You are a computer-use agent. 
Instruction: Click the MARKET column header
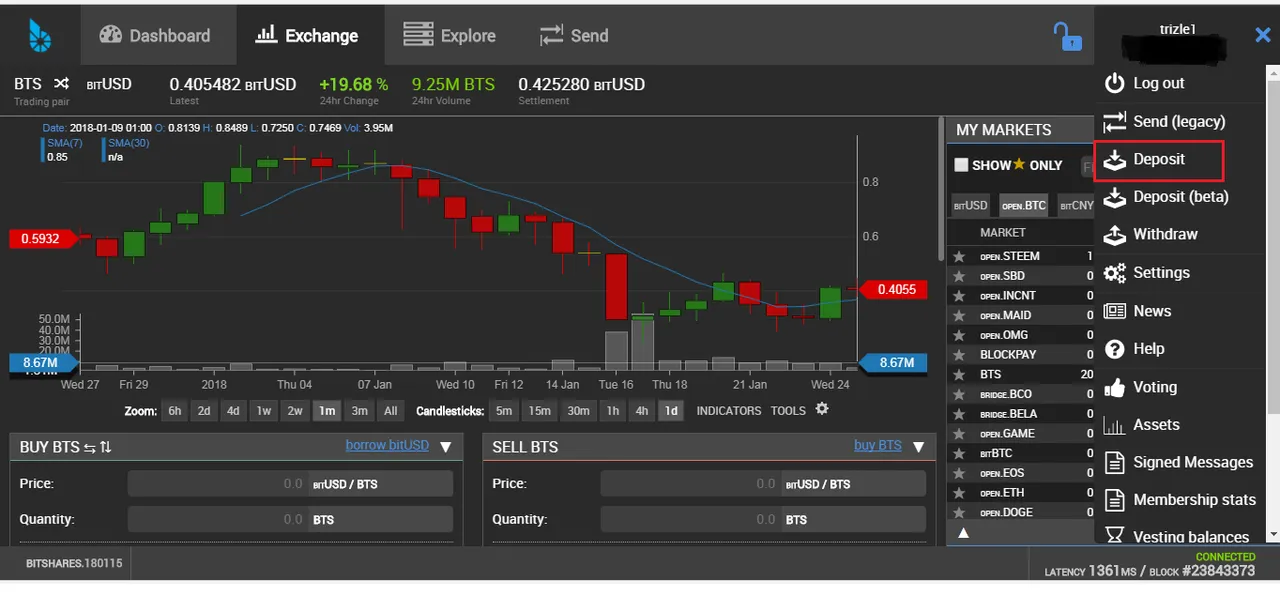1003,232
